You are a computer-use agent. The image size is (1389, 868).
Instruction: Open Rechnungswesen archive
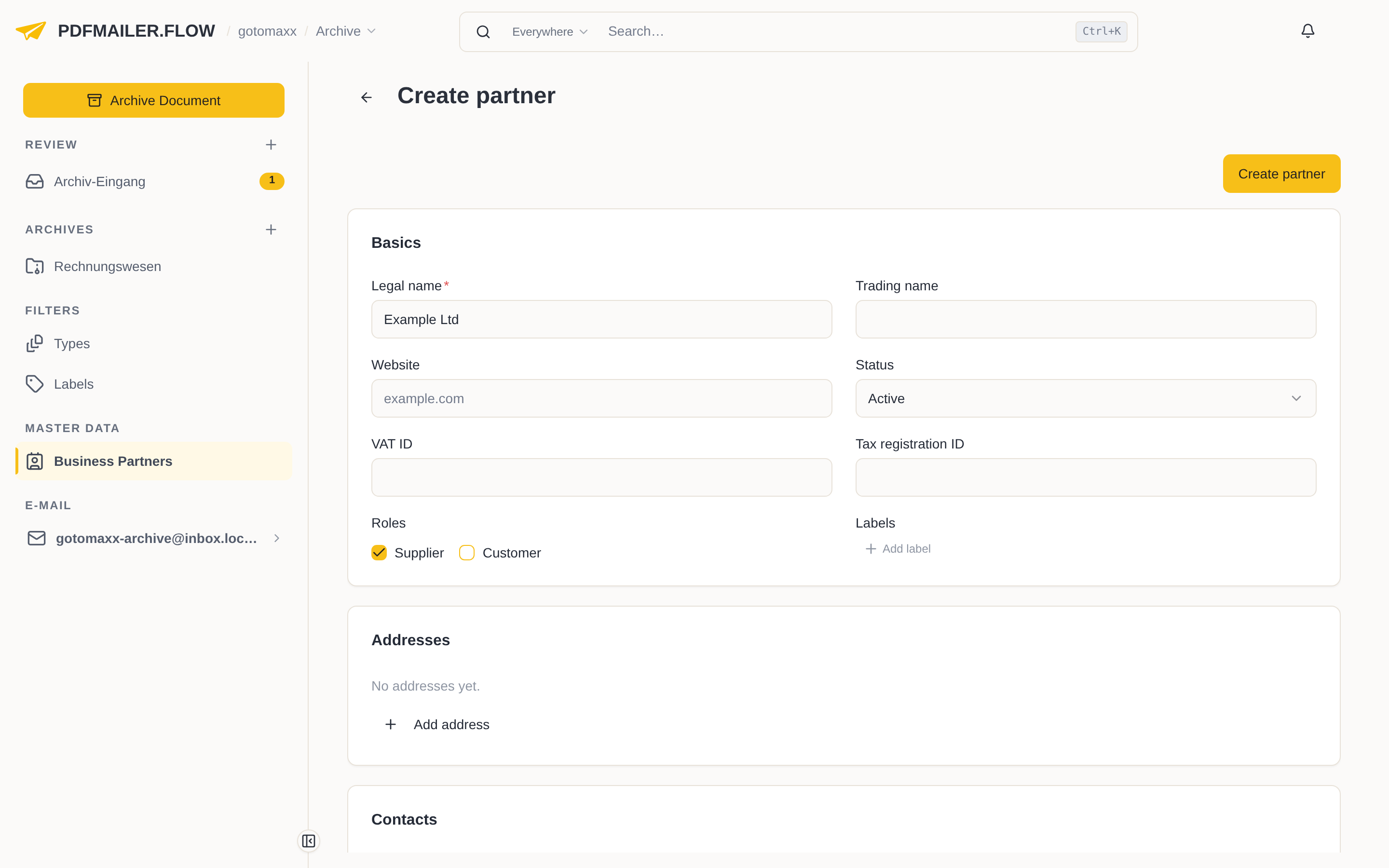[154, 266]
